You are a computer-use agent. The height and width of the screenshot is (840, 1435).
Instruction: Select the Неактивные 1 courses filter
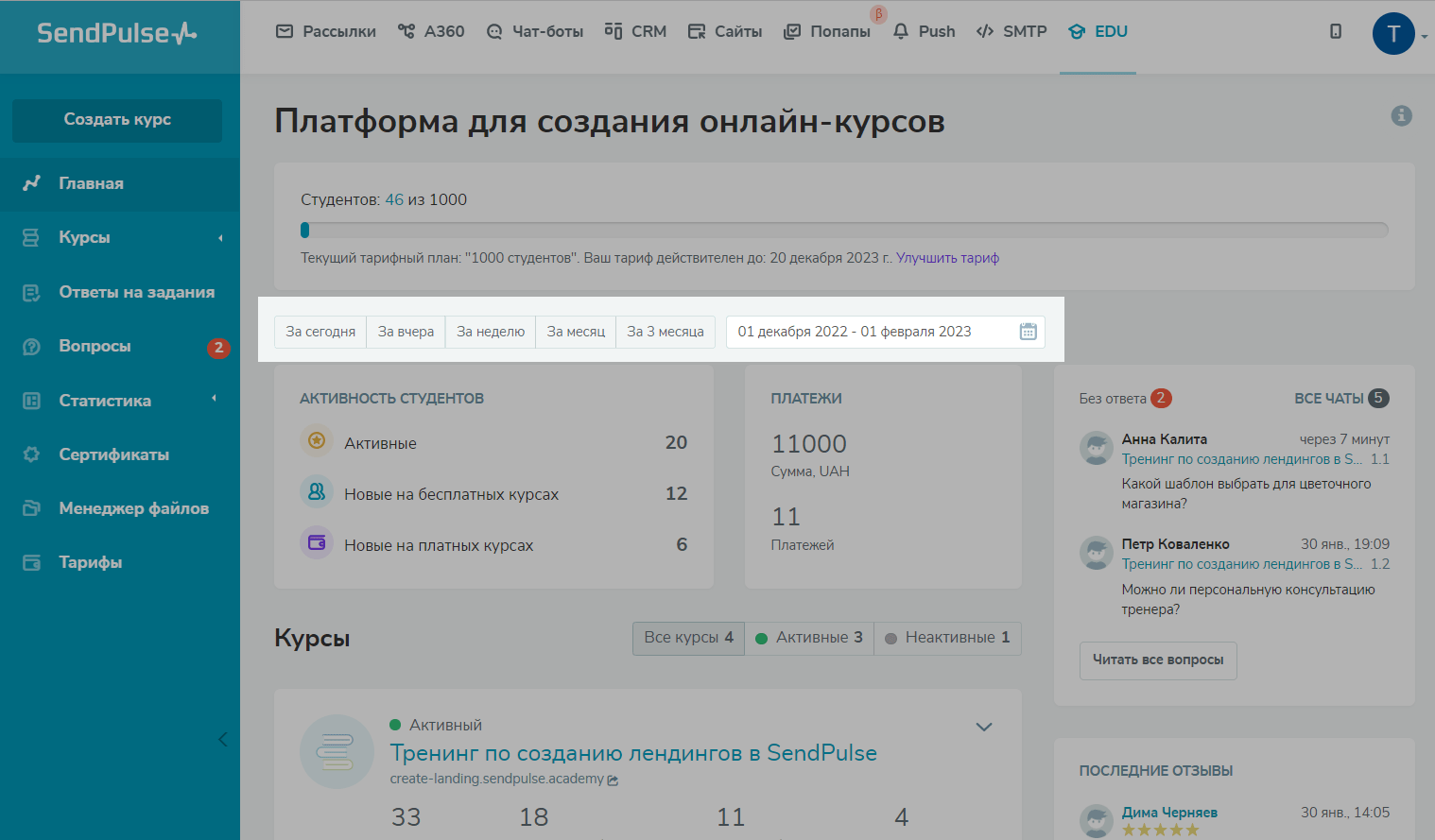(x=947, y=638)
